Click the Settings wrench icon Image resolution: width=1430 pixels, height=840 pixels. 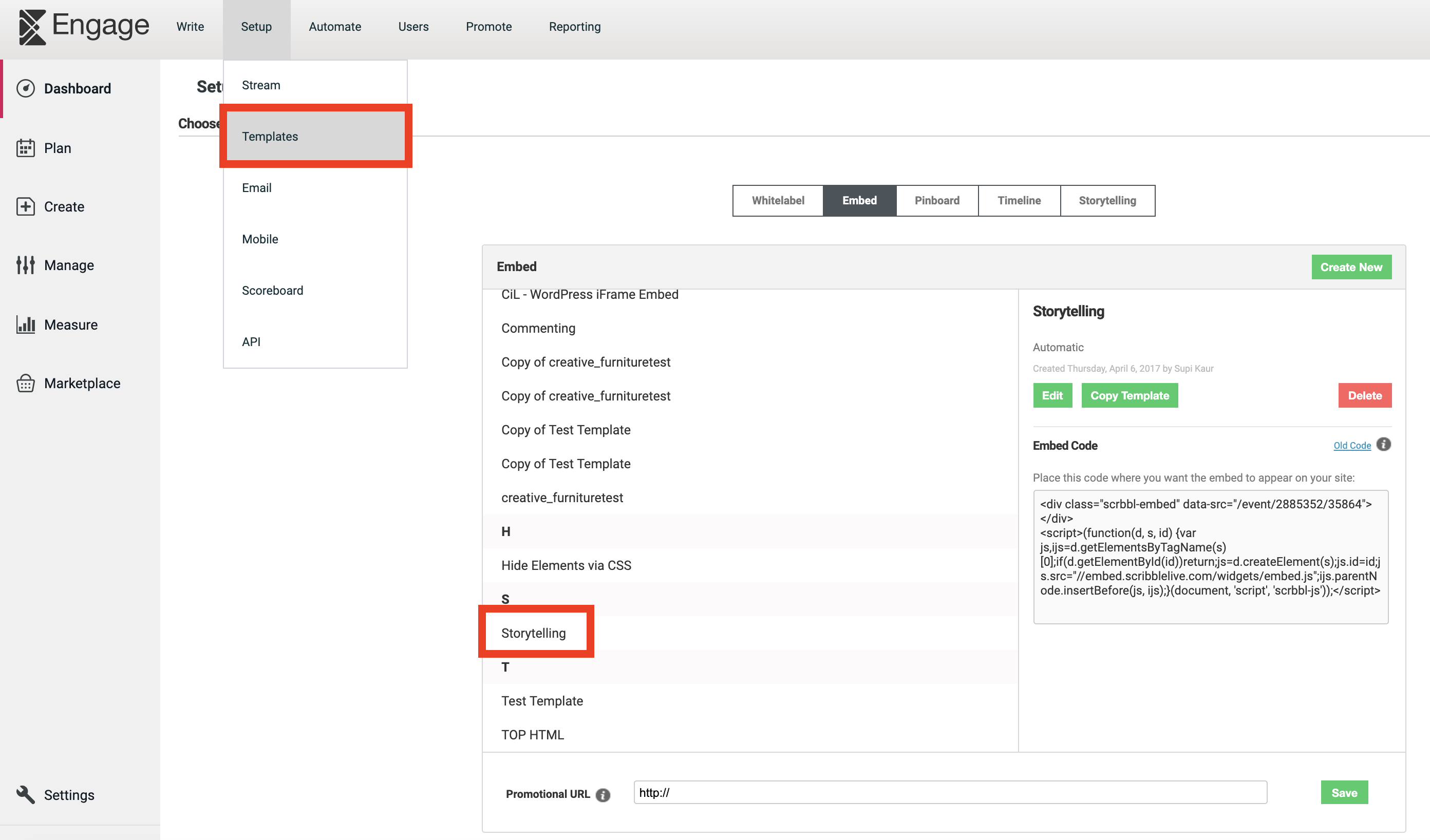(26, 795)
